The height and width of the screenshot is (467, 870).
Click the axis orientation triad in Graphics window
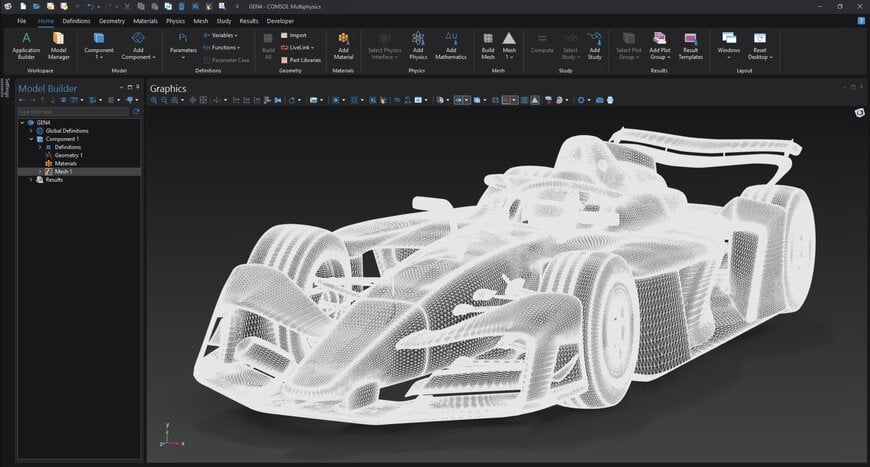171,435
